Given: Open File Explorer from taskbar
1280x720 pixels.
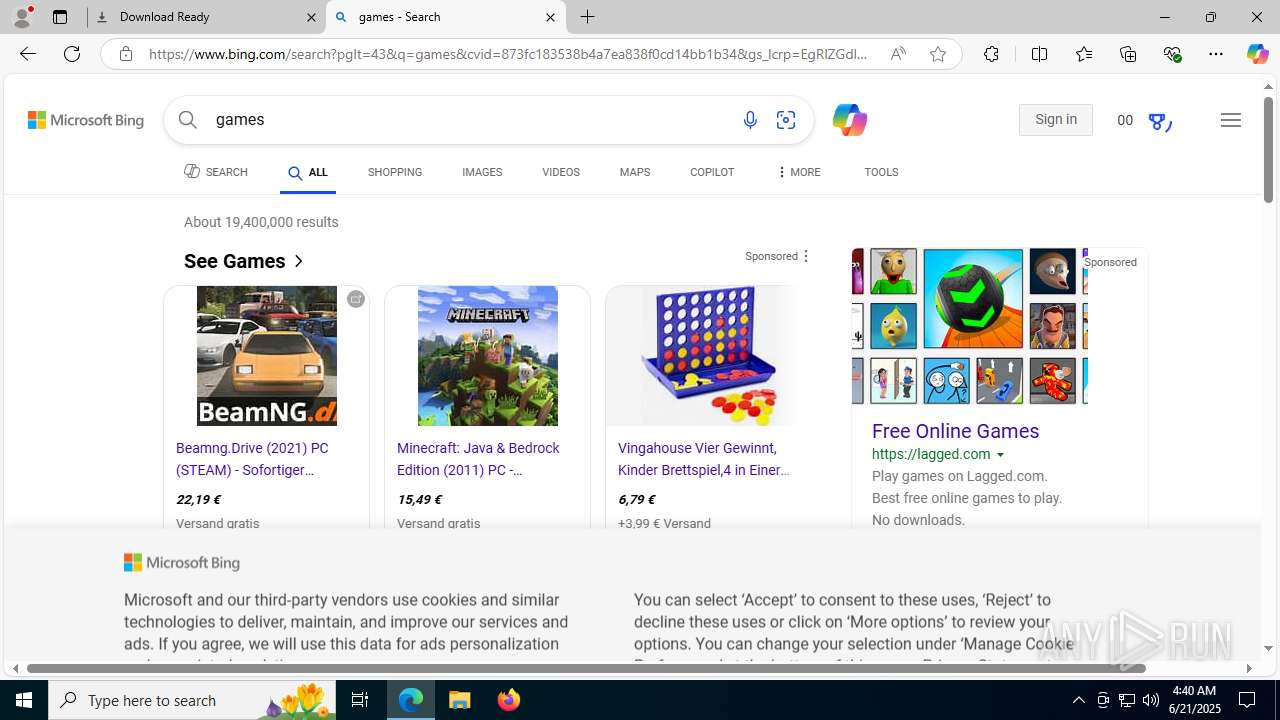Looking at the screenshot, I should 460,700.
